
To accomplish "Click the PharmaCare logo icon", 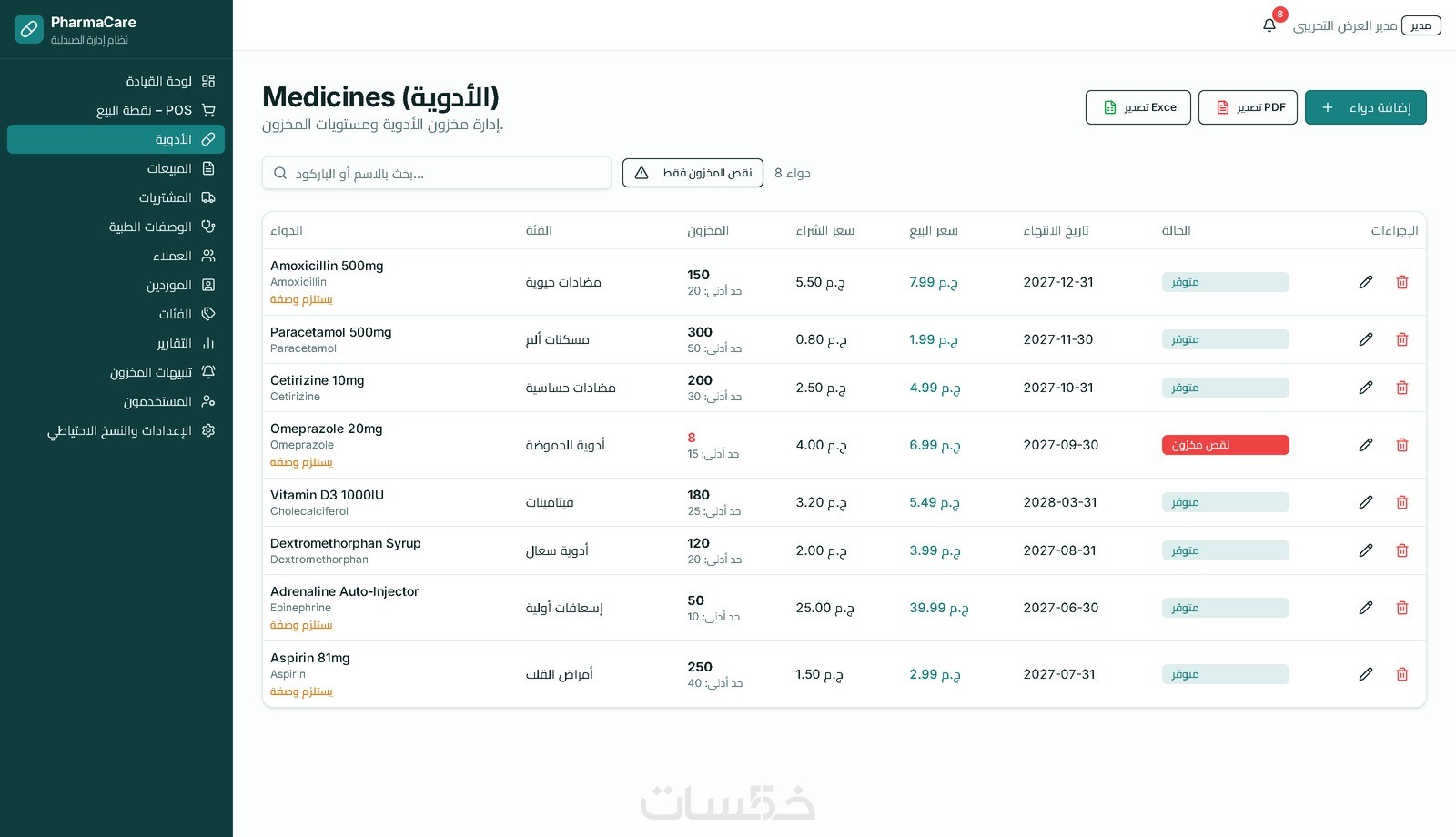I will click(29, 29).
